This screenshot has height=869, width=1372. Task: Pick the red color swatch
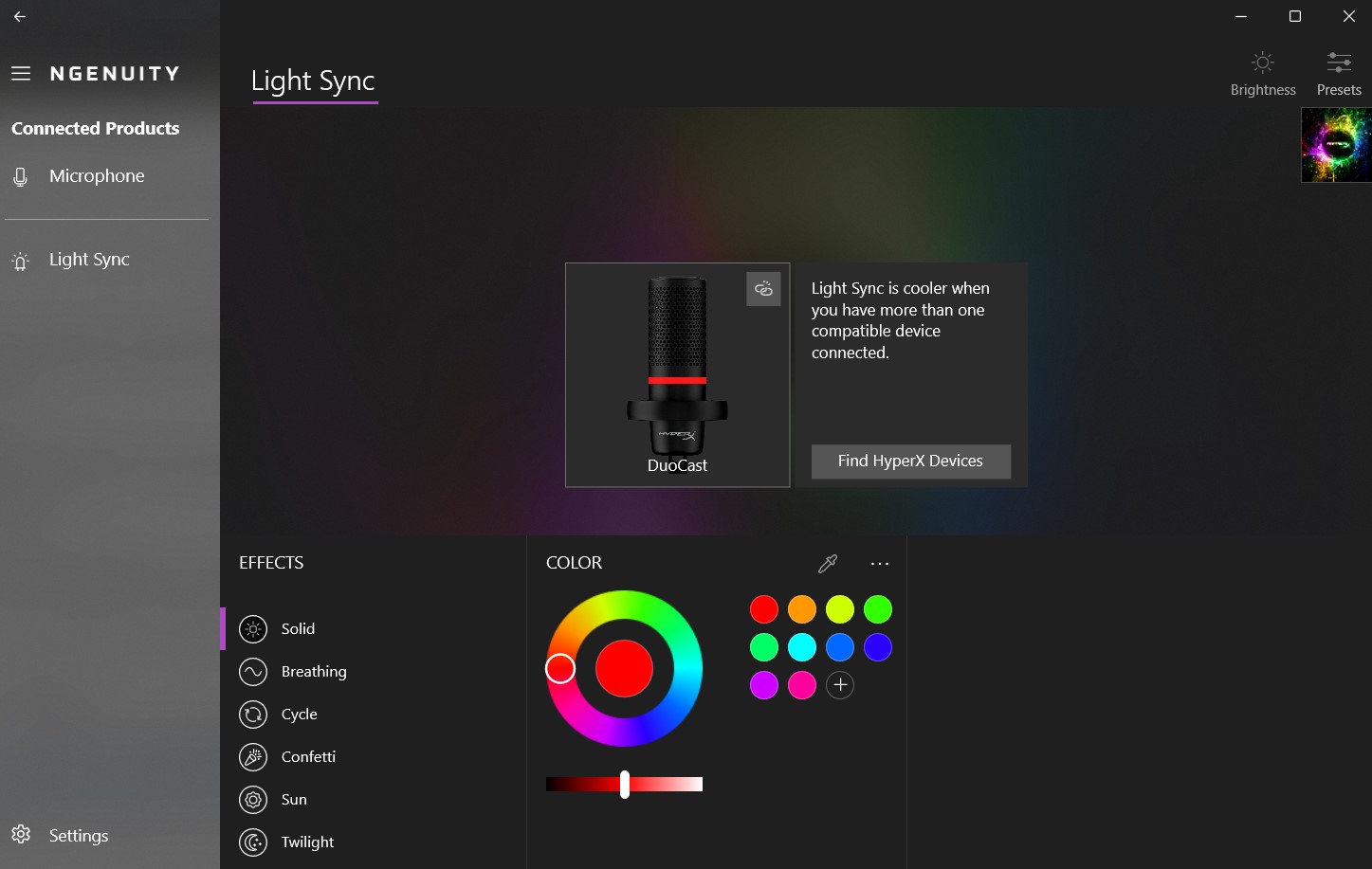pos(764,609)
